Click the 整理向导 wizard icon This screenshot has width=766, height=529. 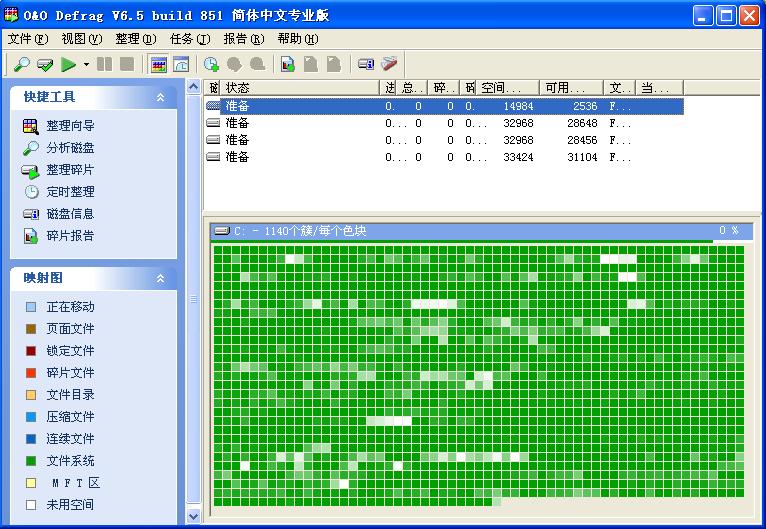click(31, 126)
